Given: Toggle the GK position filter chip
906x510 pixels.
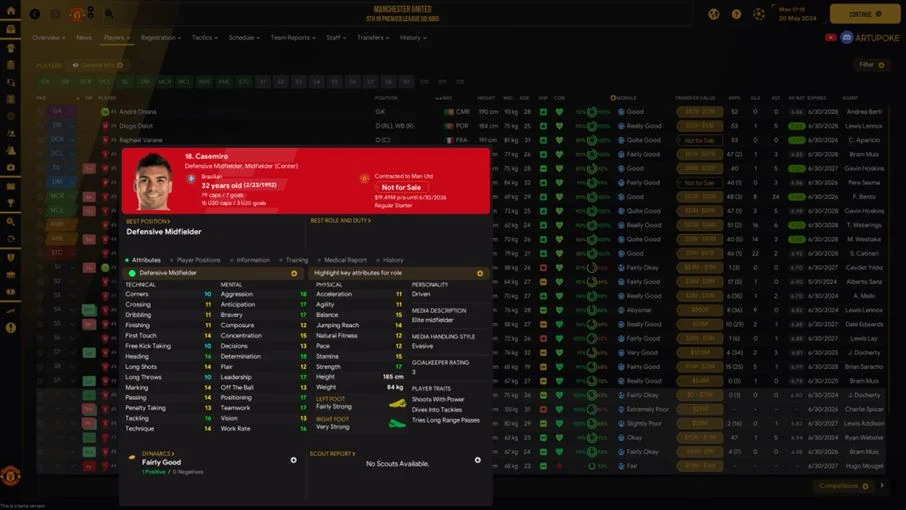Looking at the screenshot, I should click(45, 82).
